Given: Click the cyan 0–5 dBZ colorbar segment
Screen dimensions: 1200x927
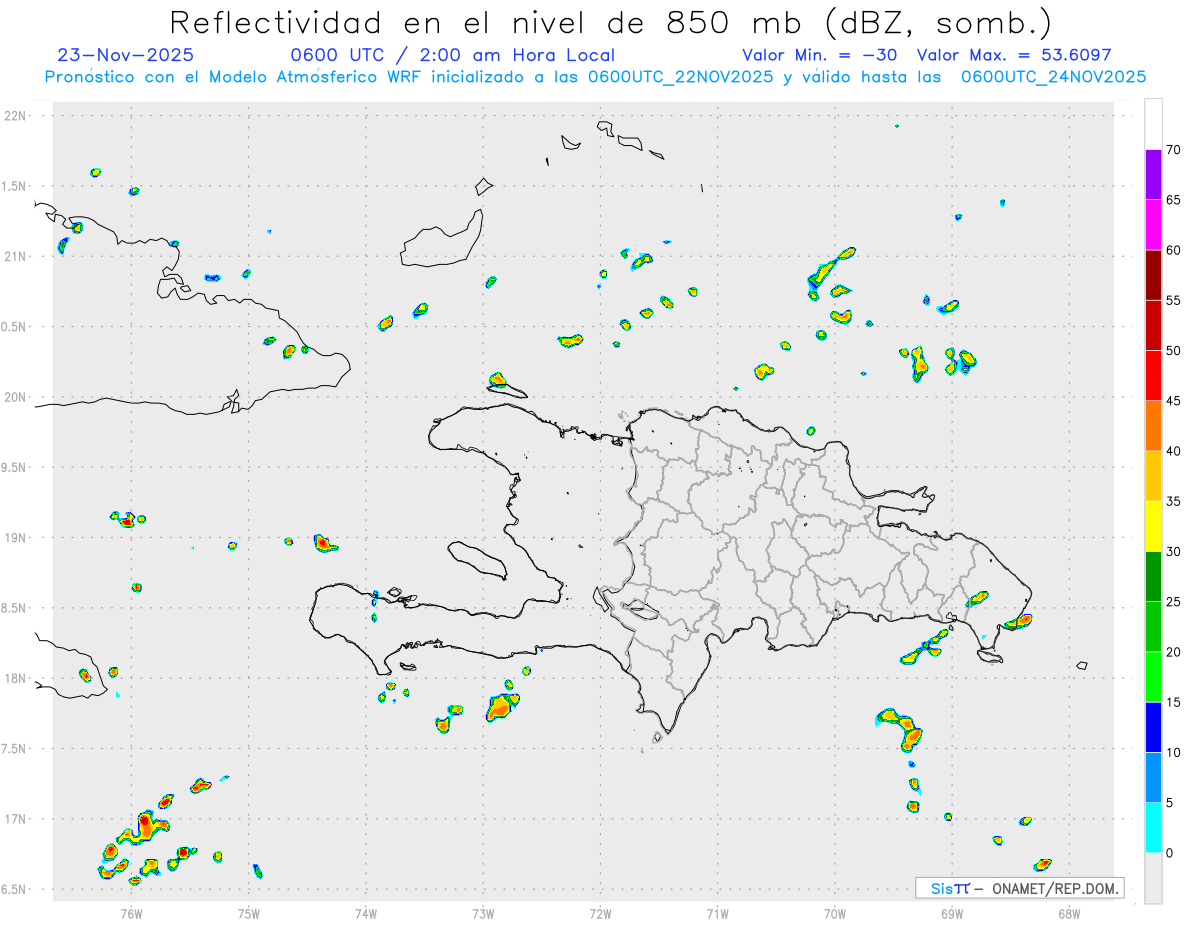Looking at the screenshot, I should coord(1153,828).
